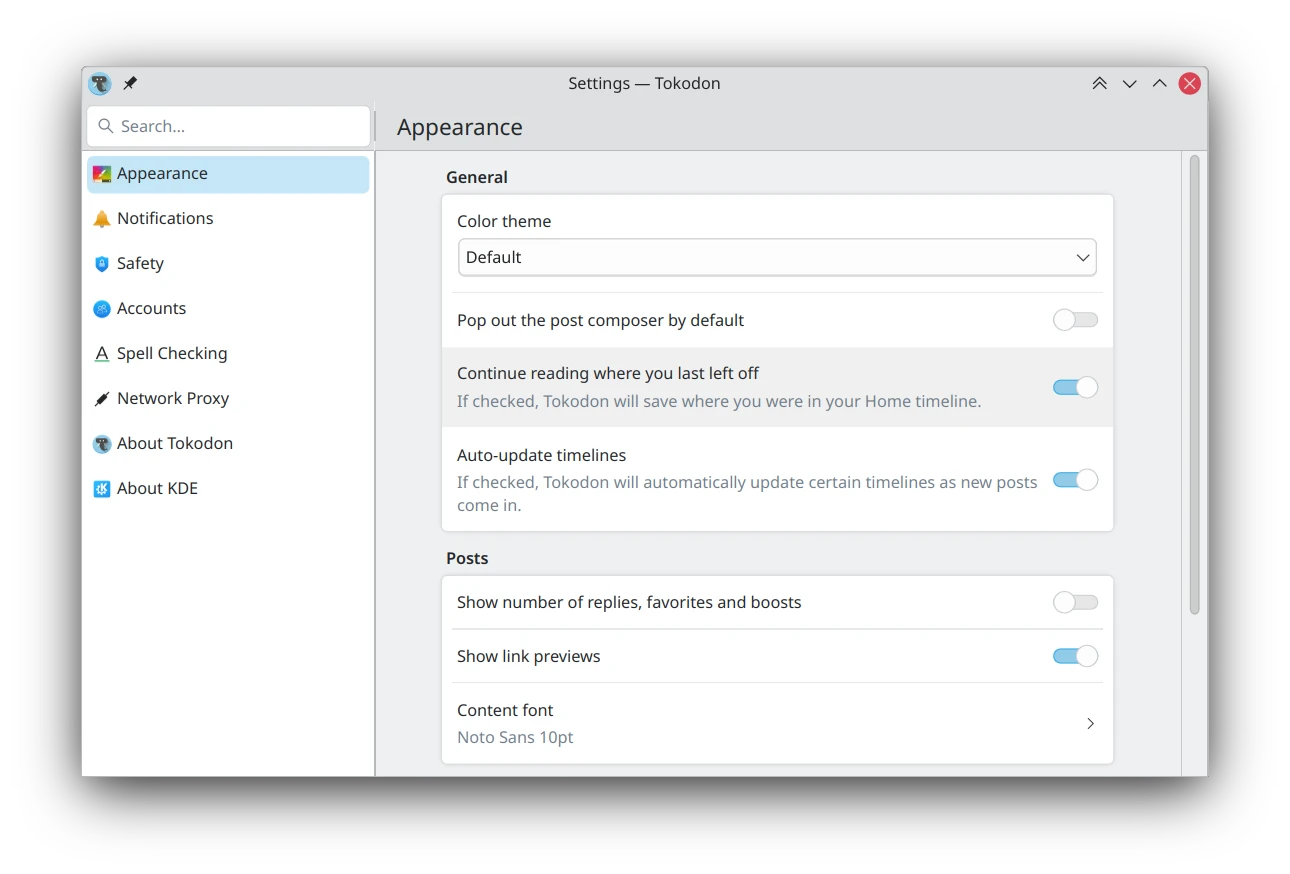Image resolution: width=1290 pixels, height=874 pixels.
Task: Click the About KDE logo icon
Action: 101,489
